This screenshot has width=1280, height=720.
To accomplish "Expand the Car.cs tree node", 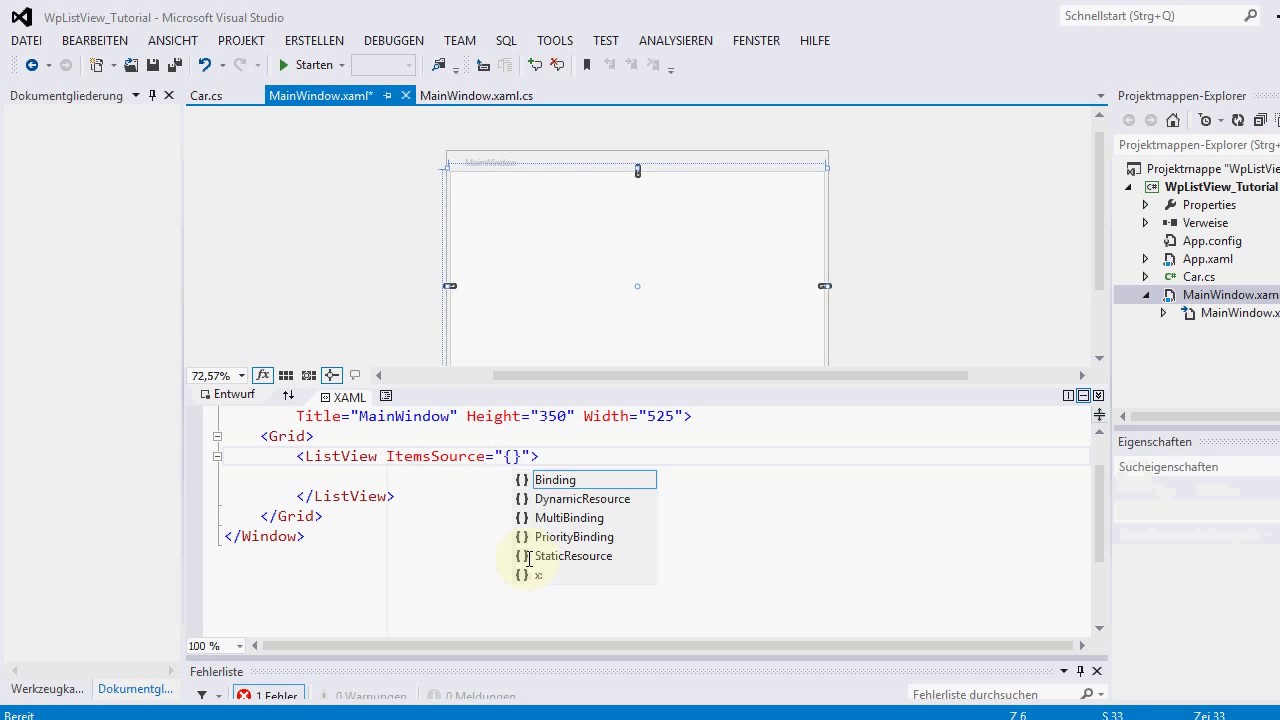I will point(1145,277).
